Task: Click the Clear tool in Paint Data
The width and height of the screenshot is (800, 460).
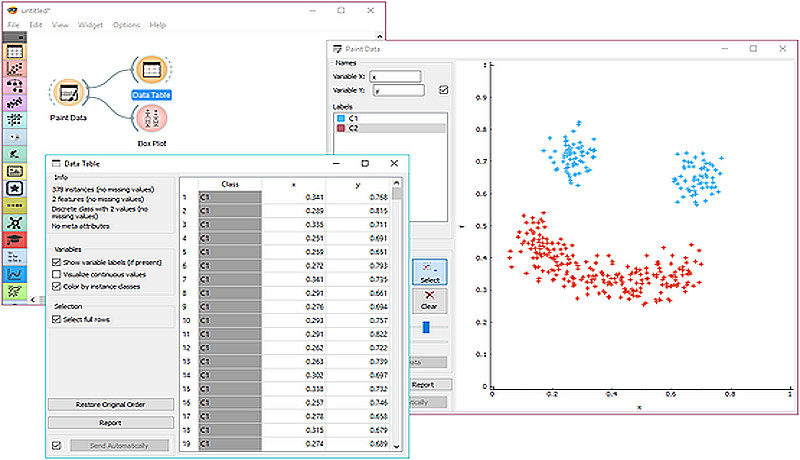Action: (x=430, y=300)
